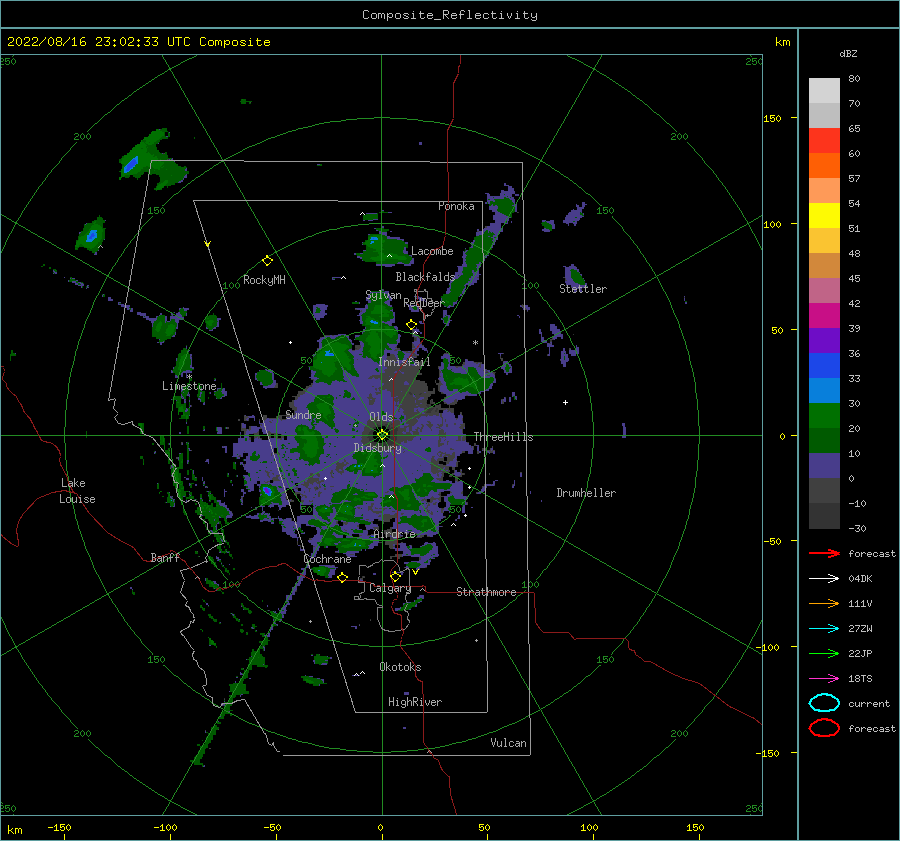Pick the light gray 80 dBZ swatch
Screen dimensions: 900x841
(824, 90)
